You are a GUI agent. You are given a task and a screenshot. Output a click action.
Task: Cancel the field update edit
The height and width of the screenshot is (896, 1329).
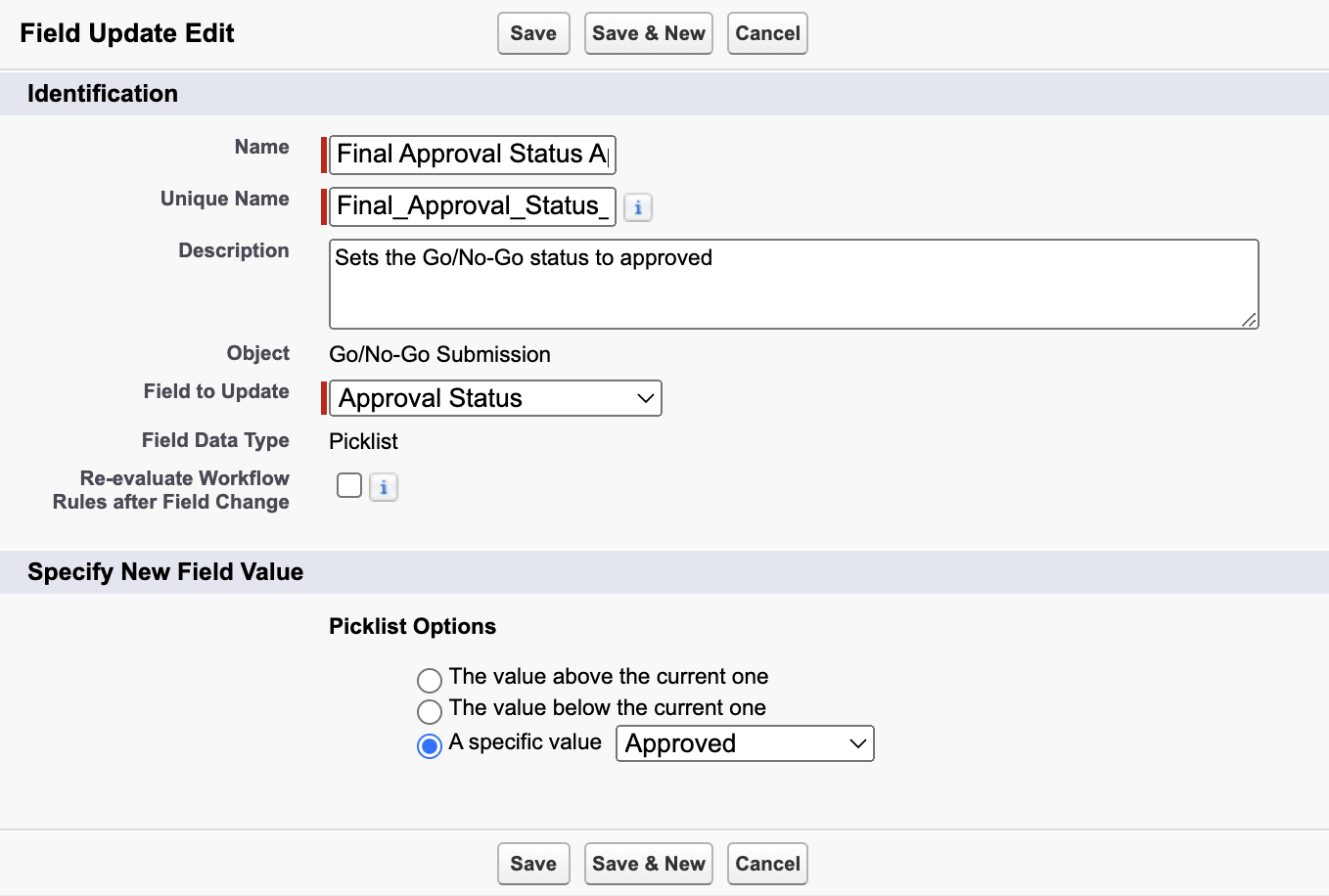click(x=766, y=32)
